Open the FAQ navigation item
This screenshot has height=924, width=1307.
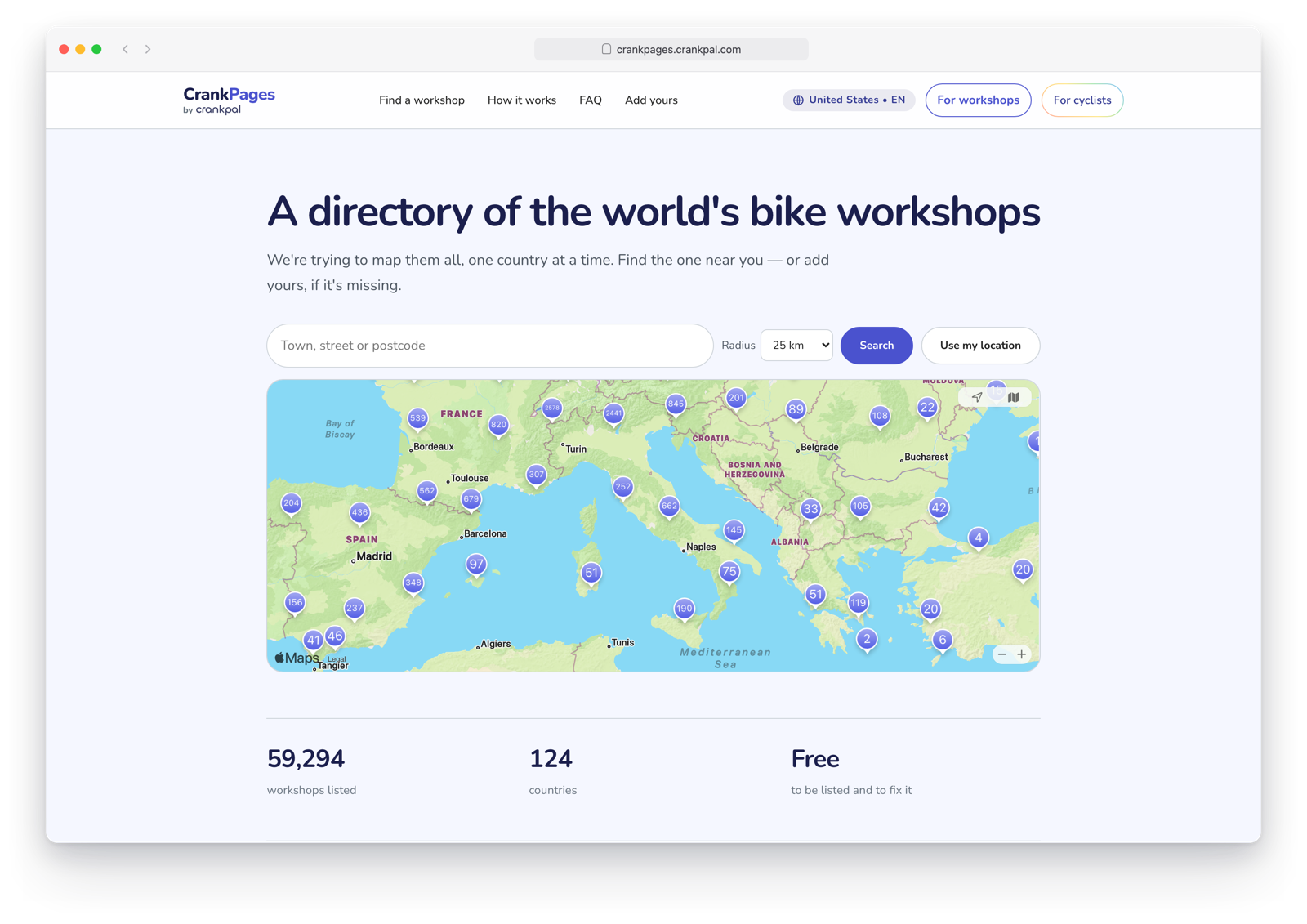click(x=591, y=100)
